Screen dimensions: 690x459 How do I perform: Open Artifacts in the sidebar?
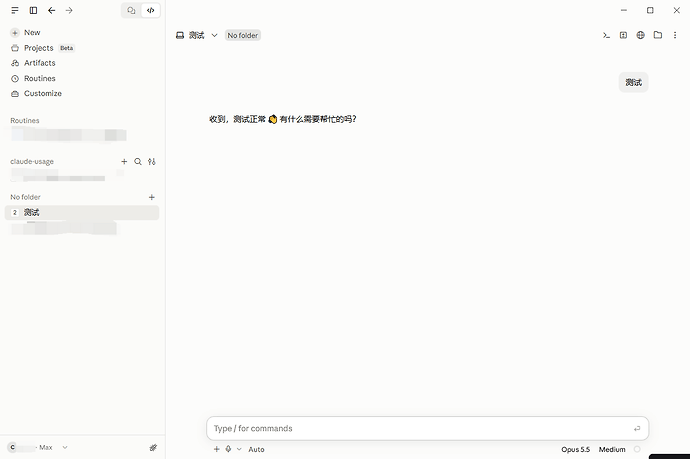40,63
